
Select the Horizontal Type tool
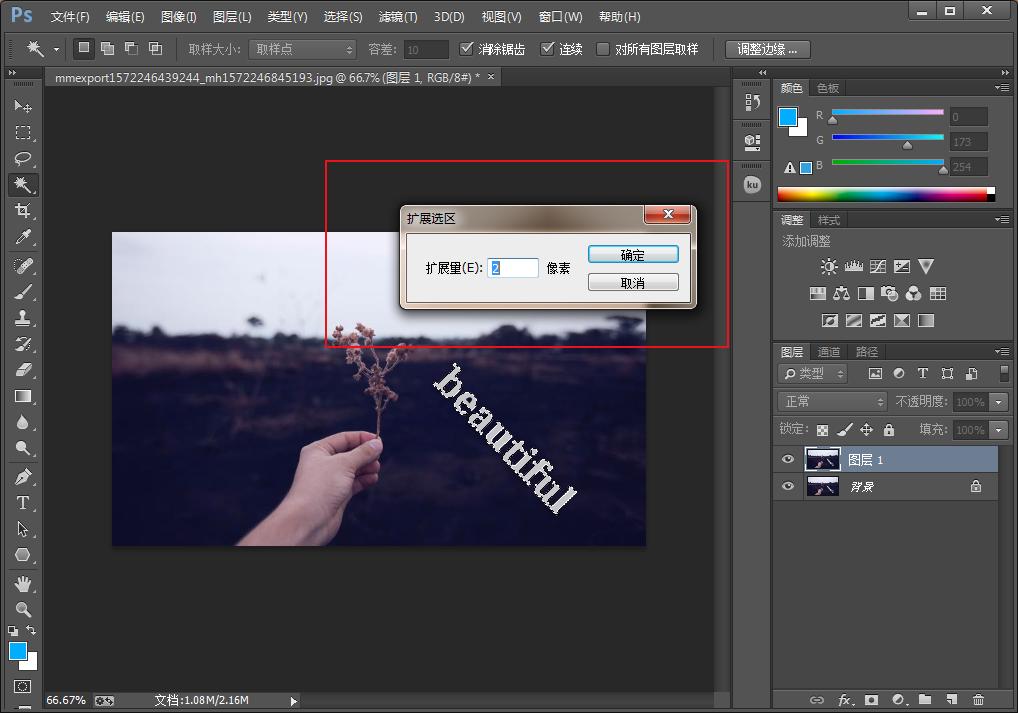click(23, 503)
